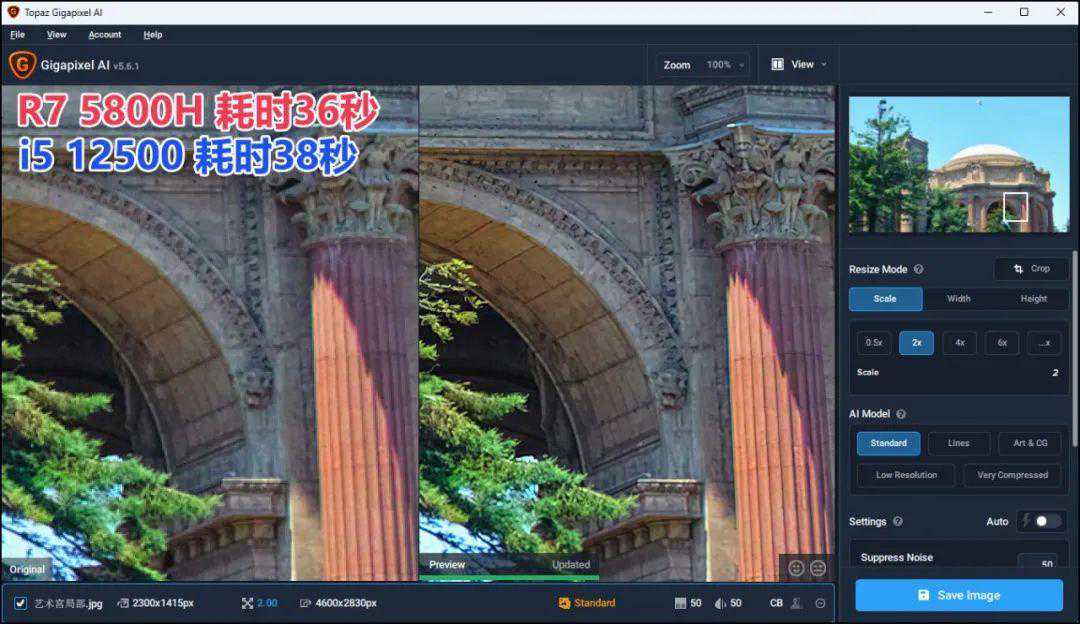The image size is (1080, 624).
Task: Uncheck the 艺术宫局部.jpg file checkbox
Action: tap(20, 603)
